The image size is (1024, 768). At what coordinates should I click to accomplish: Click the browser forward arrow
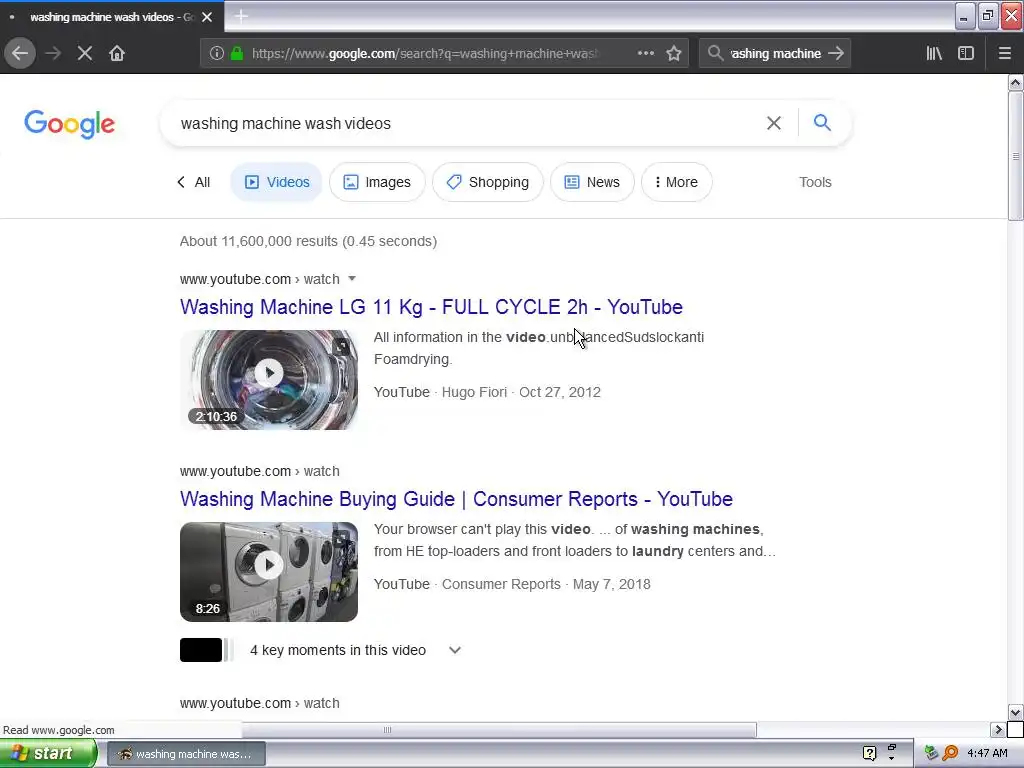click(x=53, y=53)
